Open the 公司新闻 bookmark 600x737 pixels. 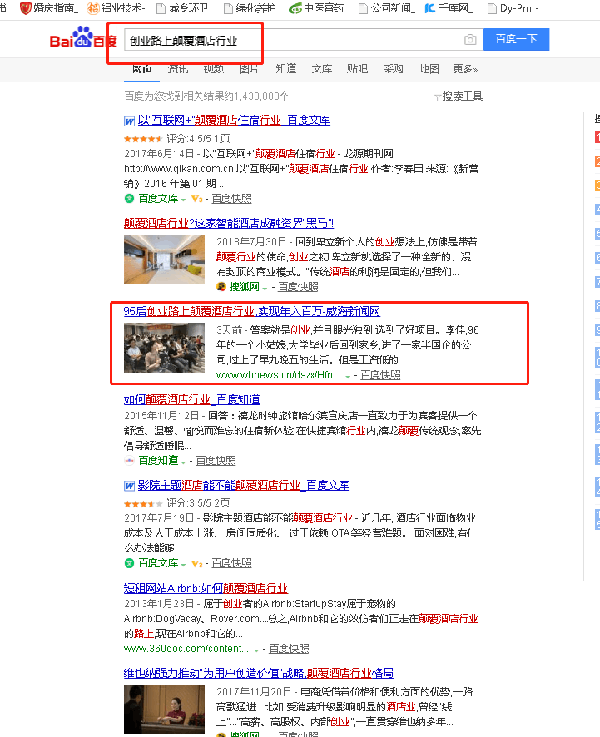387,8
